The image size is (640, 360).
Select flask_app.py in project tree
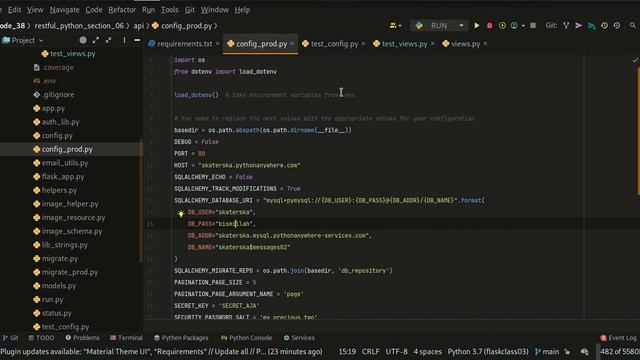[63, 177]
